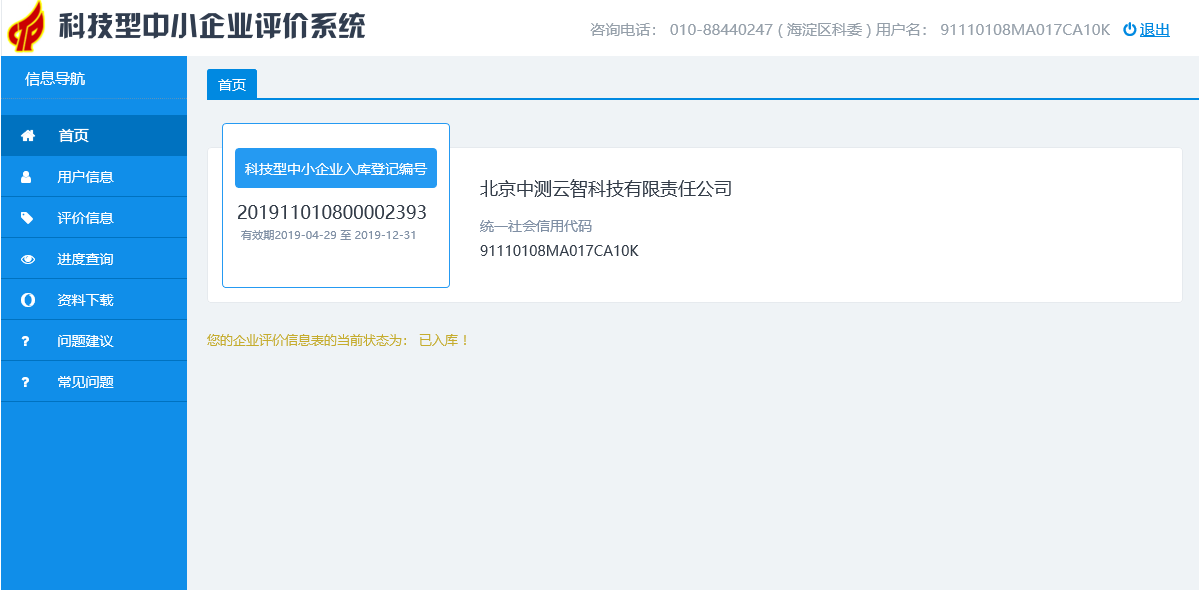Select 进度查询 from the navigation
This screenshot has height=590, width=1199.
94,259
